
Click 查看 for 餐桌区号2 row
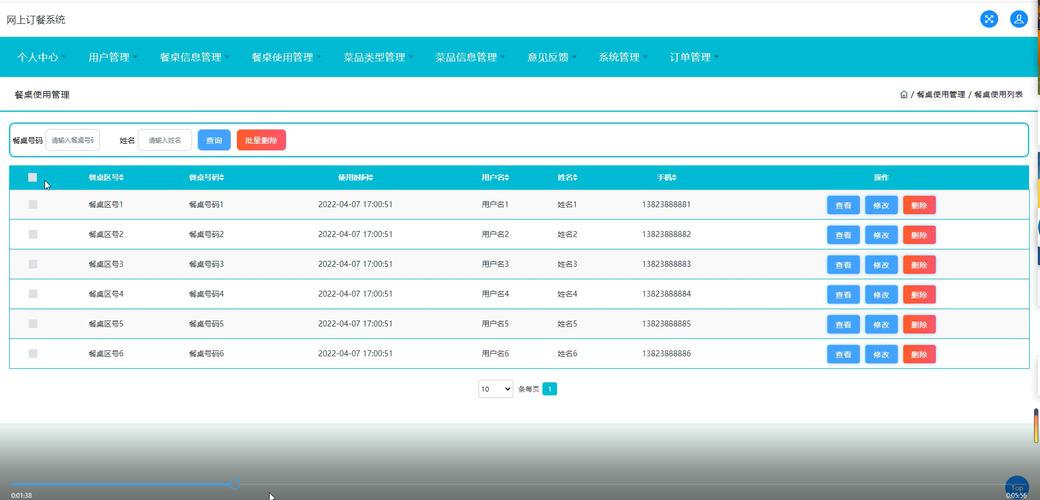click(x=843, y=235)
